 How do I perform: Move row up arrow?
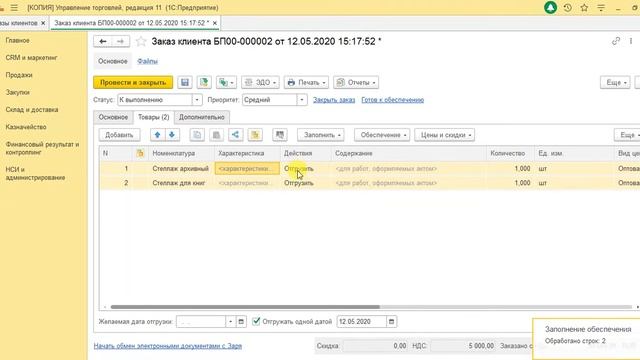tap(158, 135)
